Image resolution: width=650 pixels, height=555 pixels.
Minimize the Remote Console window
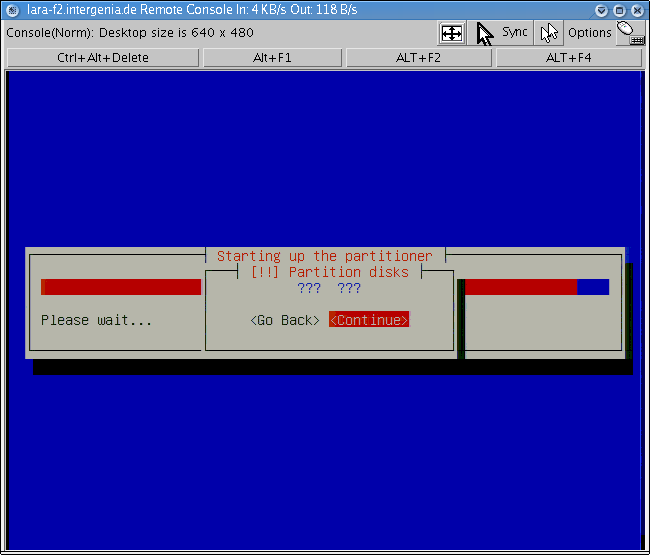[601, 10]
